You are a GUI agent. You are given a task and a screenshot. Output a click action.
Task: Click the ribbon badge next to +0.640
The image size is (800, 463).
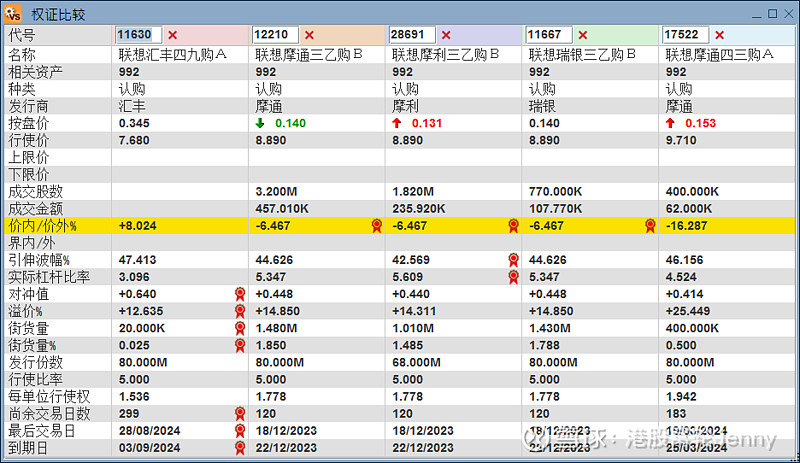tap(240, 294)
